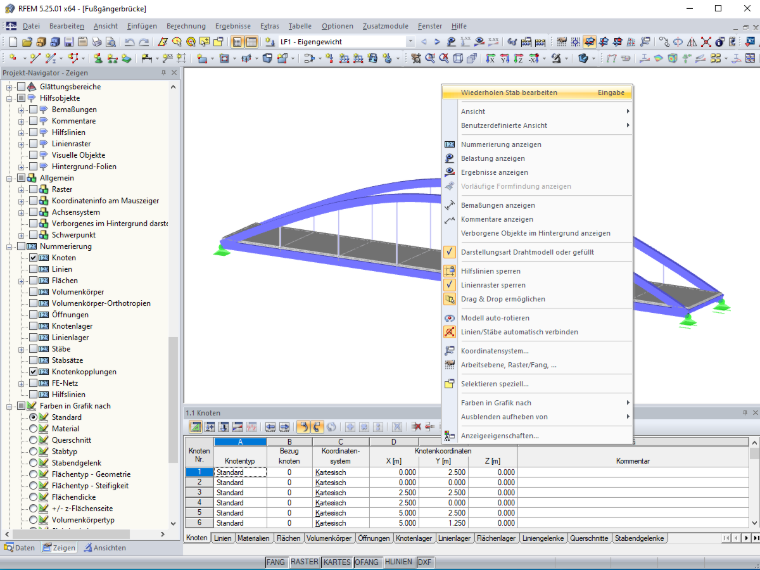The image size is (760, 570).
Task: Expand the Stäbe numbering node
Action: 21,349
